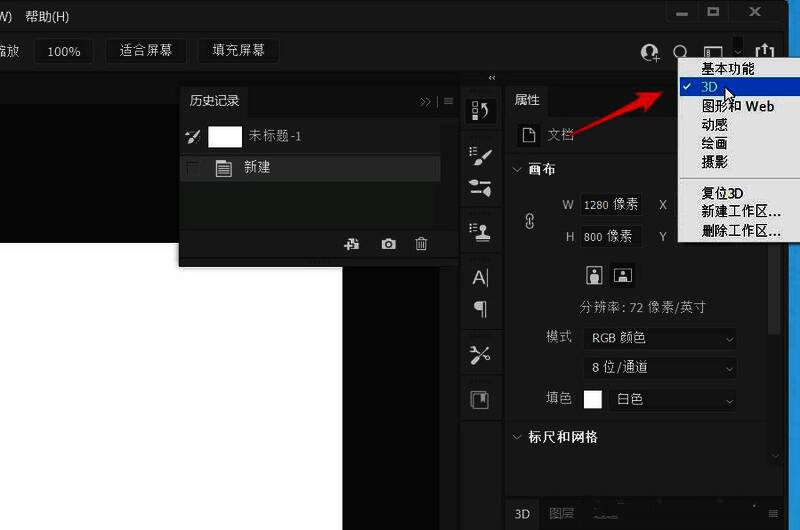
Task: Choose 图形和 Web workspace
Action: point(738,106)
